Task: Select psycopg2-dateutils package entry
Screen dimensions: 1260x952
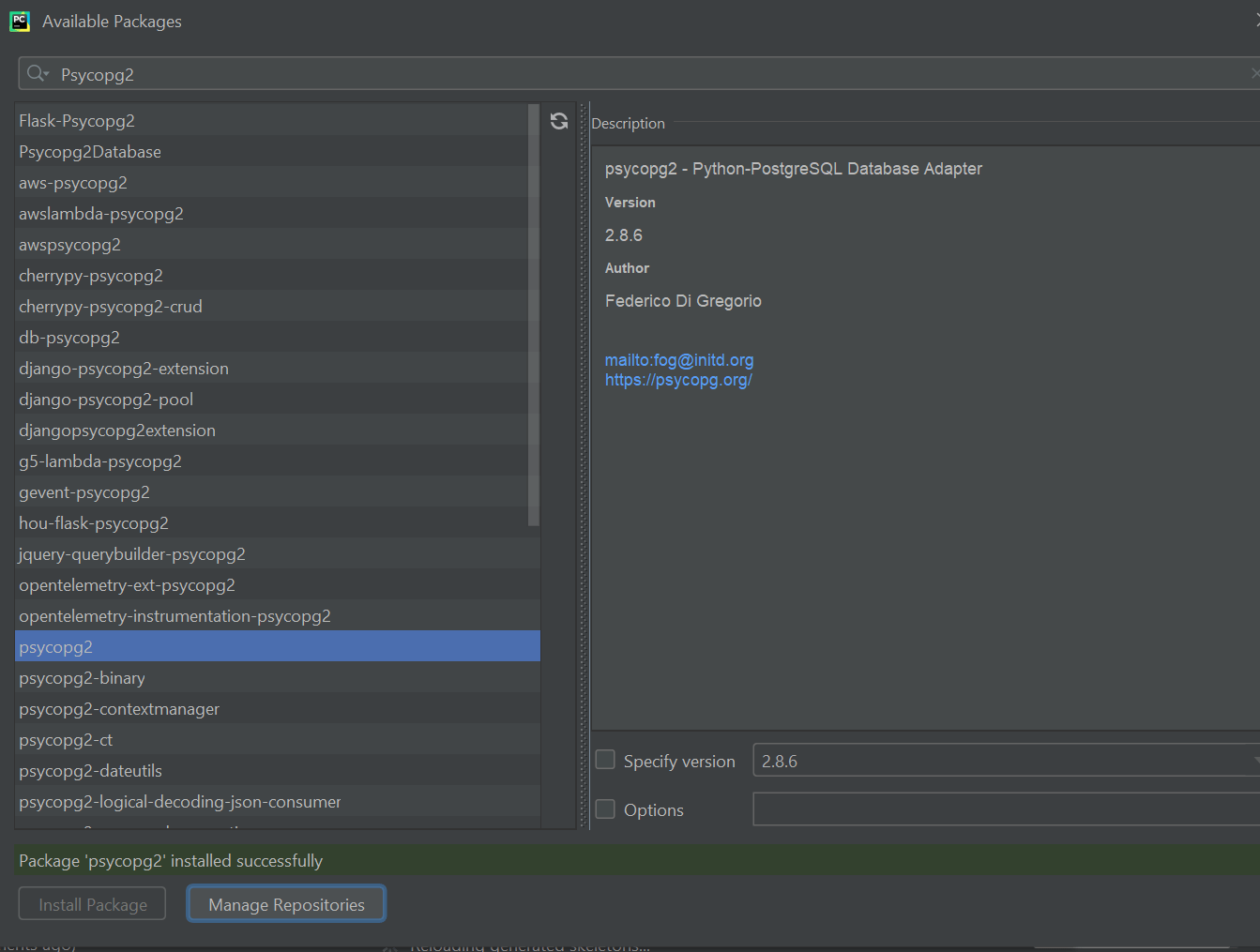Action: [278, 770]
